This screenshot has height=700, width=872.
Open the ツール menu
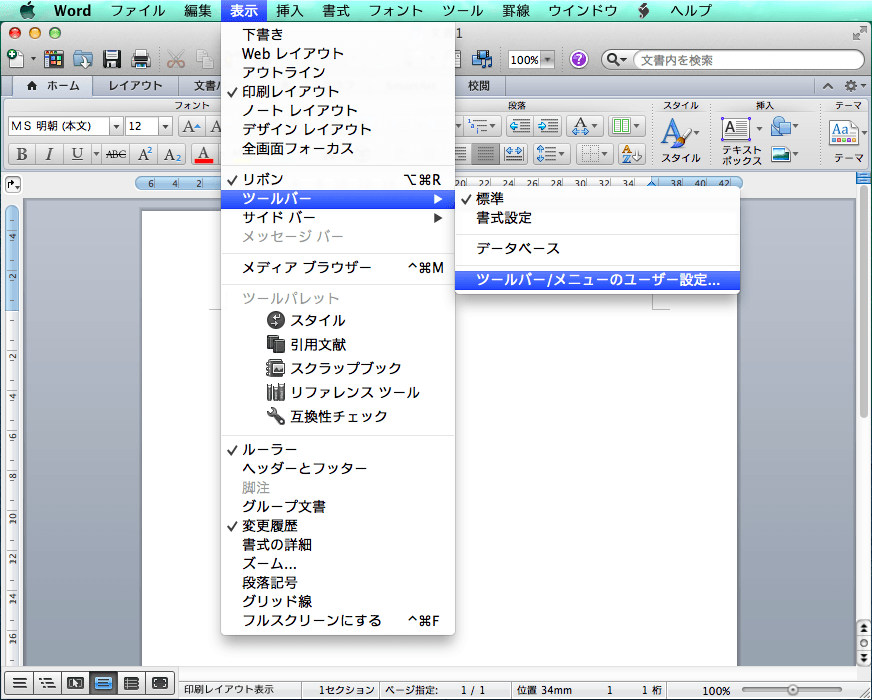(x=462, y=11)
